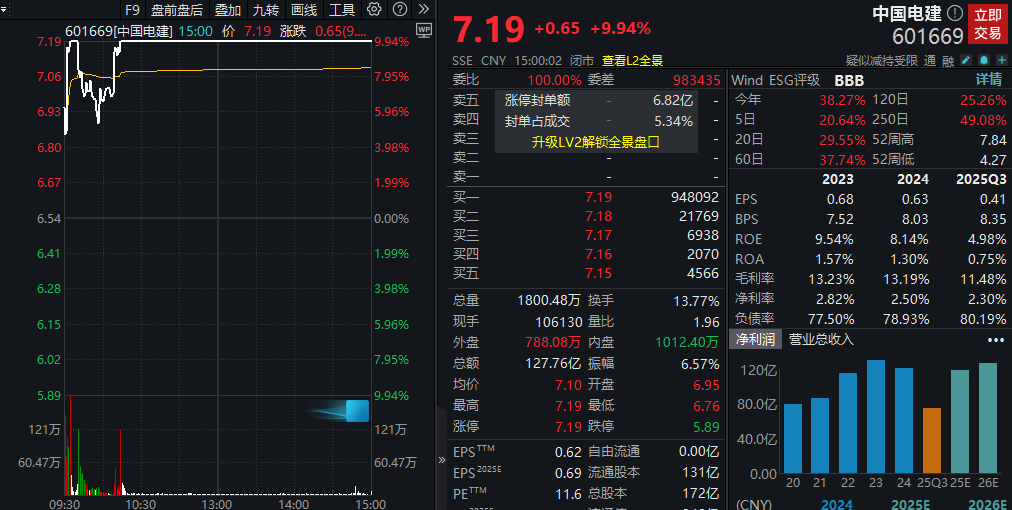Switch to 营业总收入 tab
Screen dimensions: 1012x510
pos(821,339)
